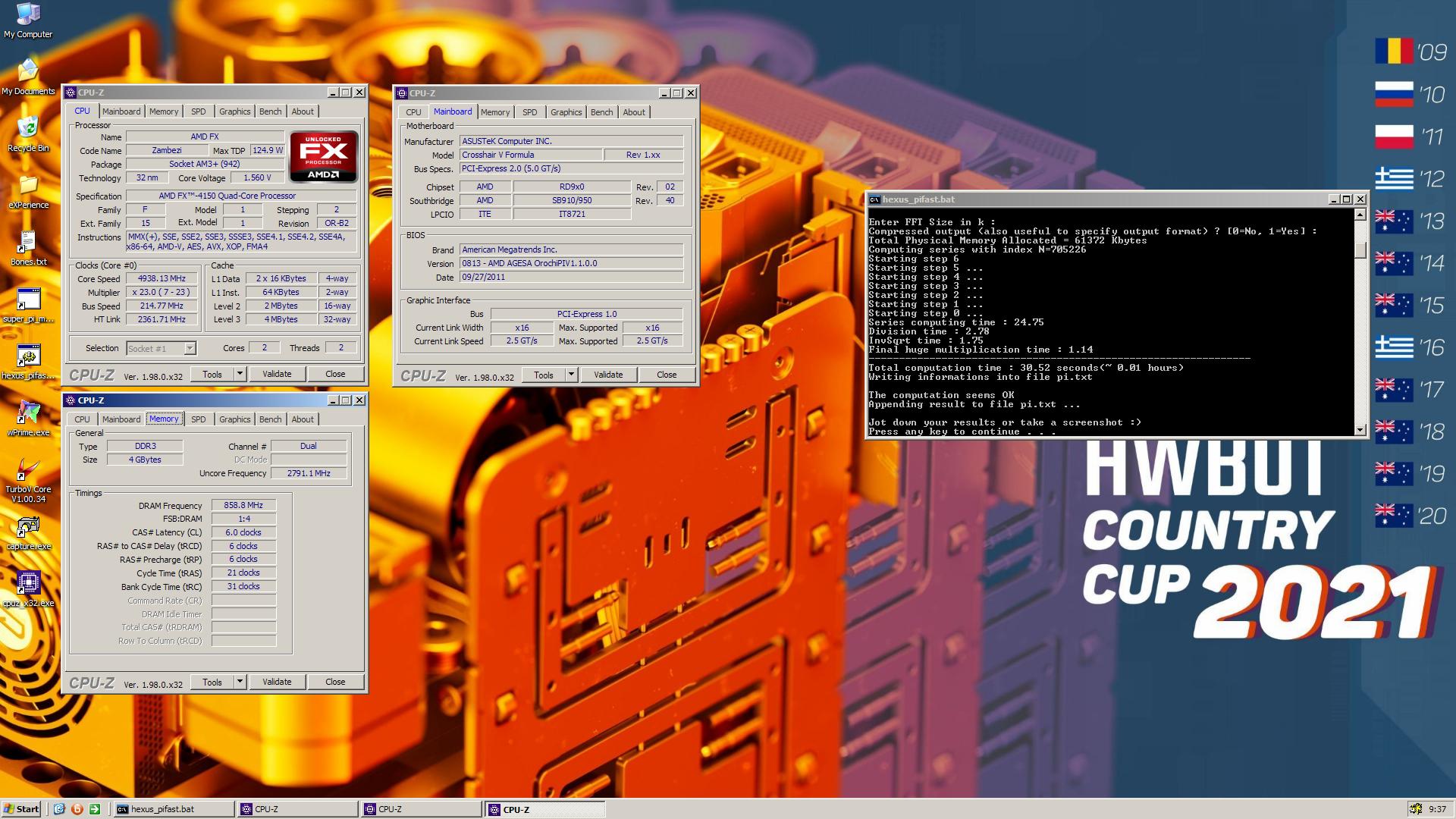Click the BIOS date 09/27/2011 field
Image resolution: width=1456 pixels, height=819 pixels.
click(571, 277)
